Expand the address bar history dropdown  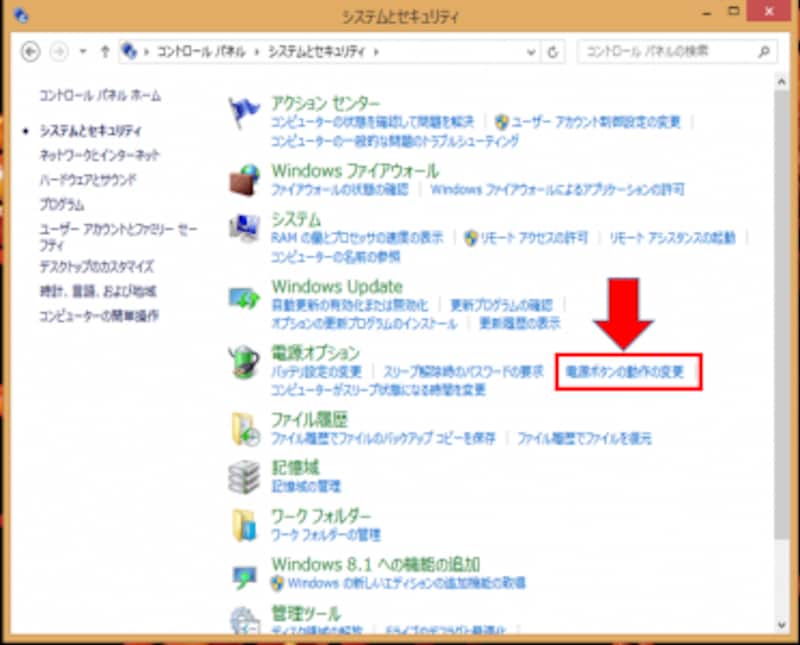point(531,52)
